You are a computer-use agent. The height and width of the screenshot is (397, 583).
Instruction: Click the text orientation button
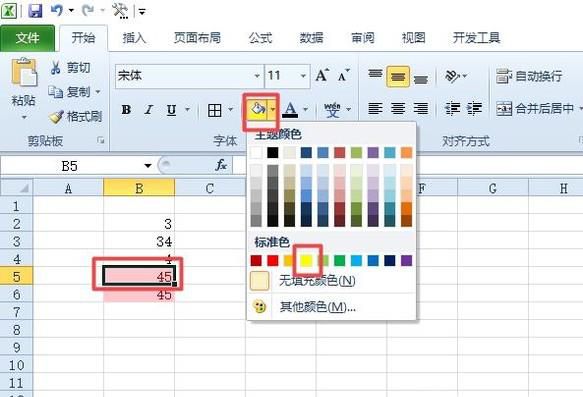click(452, 76)
